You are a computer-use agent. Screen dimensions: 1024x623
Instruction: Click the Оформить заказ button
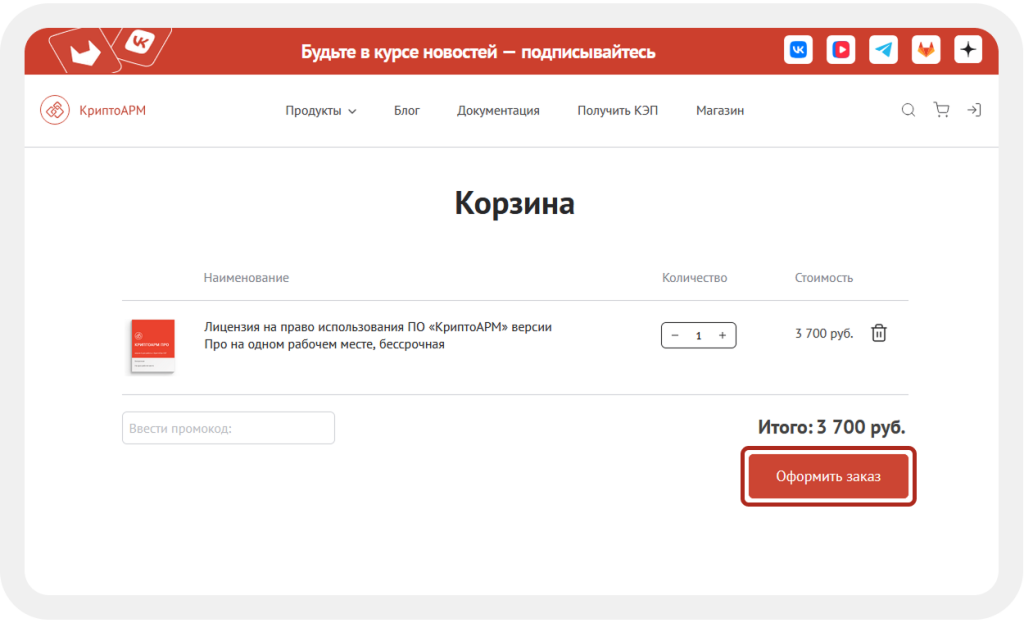tap(827, 476)
